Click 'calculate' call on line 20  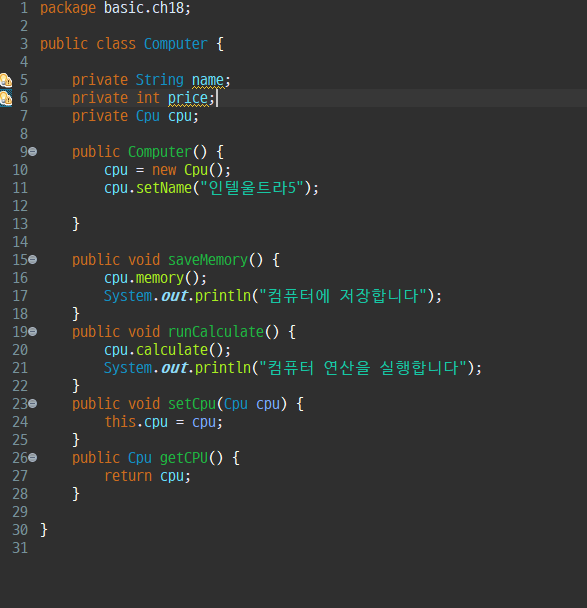point(172,350)
